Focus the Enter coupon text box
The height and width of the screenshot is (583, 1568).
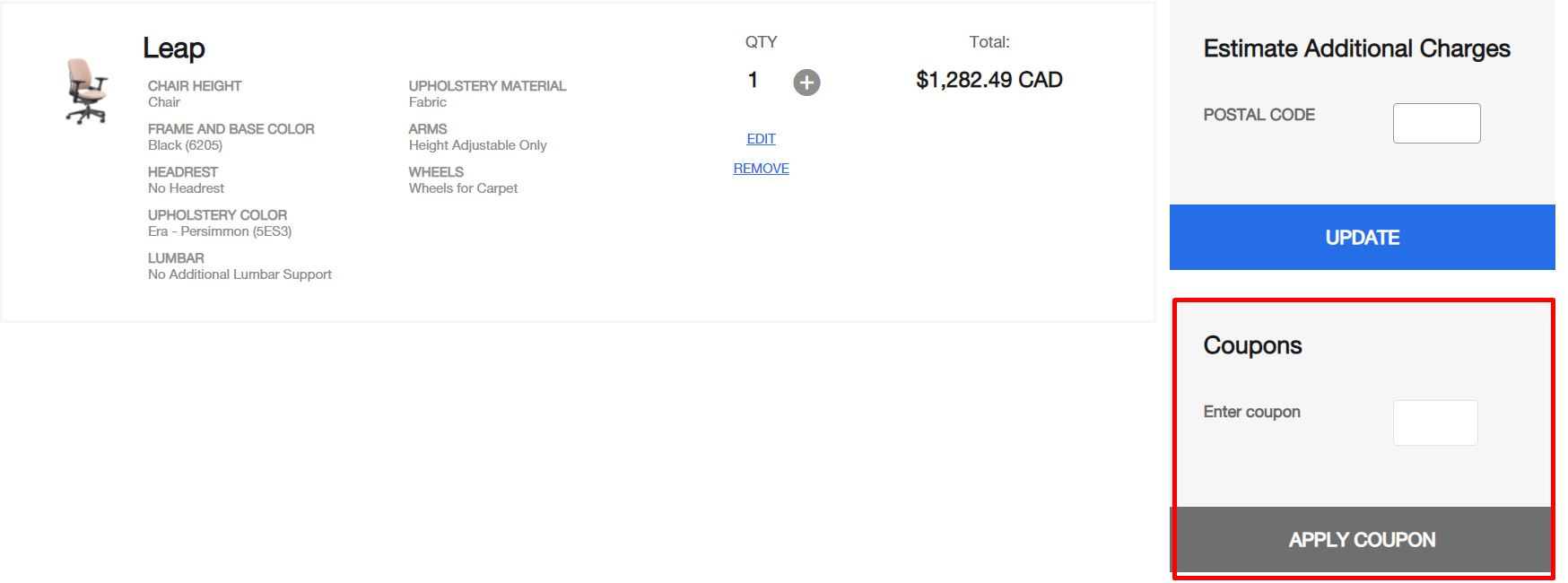pos(1435,422)
